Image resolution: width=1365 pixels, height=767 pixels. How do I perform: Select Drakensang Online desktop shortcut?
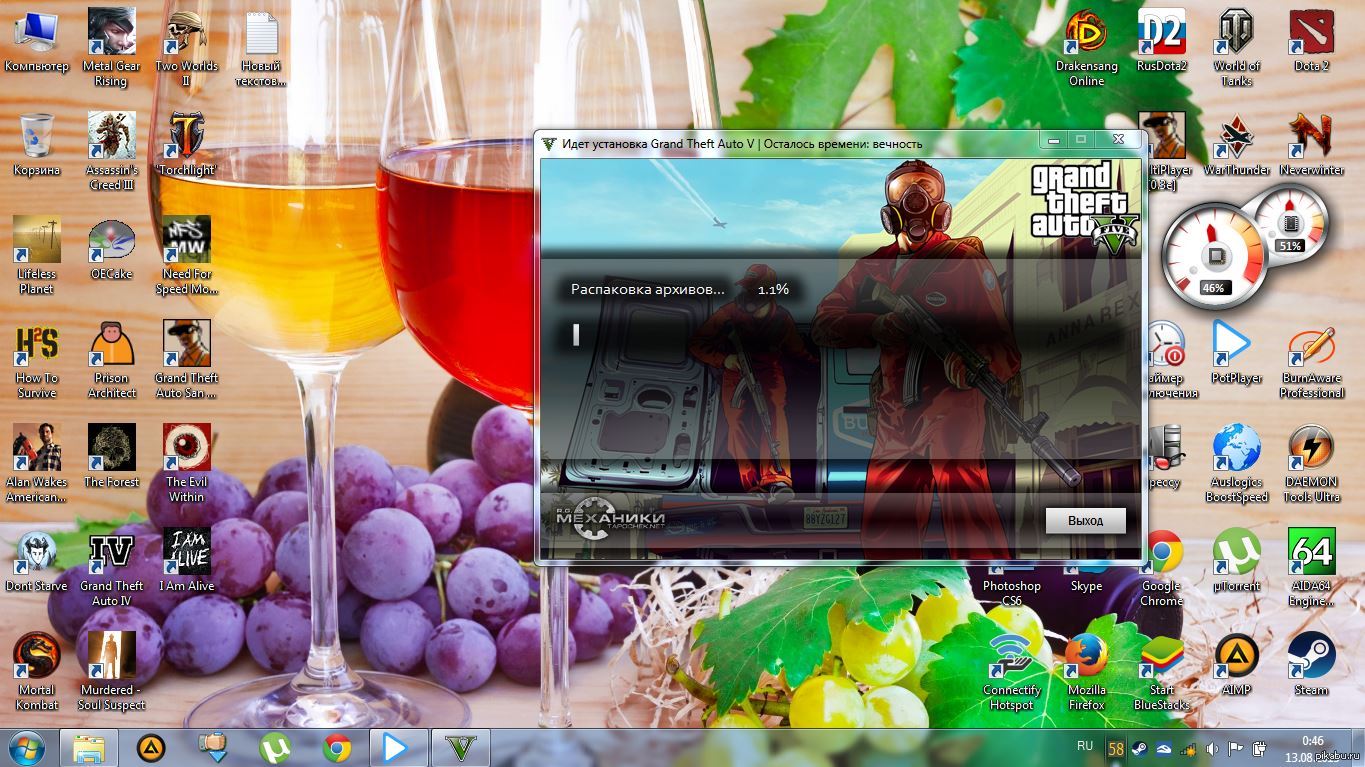[x=1086, y=48]
